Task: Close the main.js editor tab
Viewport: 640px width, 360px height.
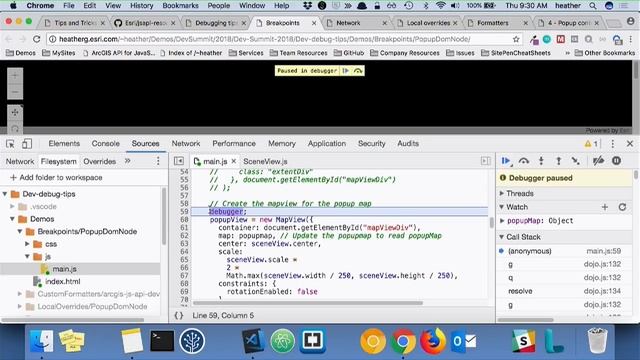Action: pyautogui.click(x=233, y=162)
